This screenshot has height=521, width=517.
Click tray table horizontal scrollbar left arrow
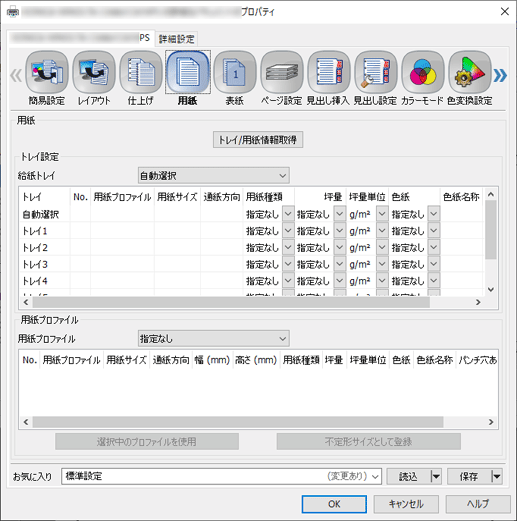click(x=26, y=302)
